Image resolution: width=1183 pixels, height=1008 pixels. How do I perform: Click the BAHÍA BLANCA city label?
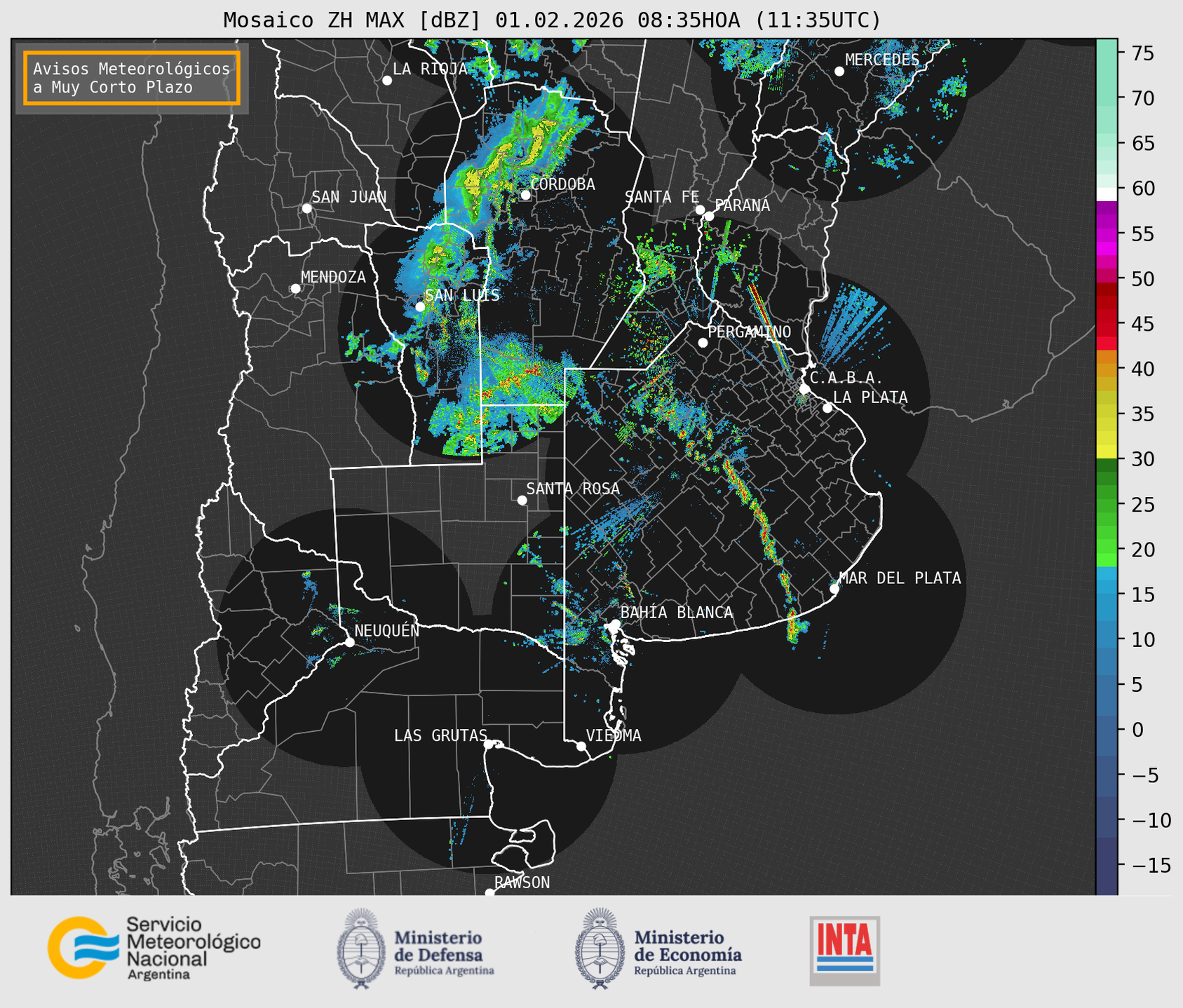(676, 613)
